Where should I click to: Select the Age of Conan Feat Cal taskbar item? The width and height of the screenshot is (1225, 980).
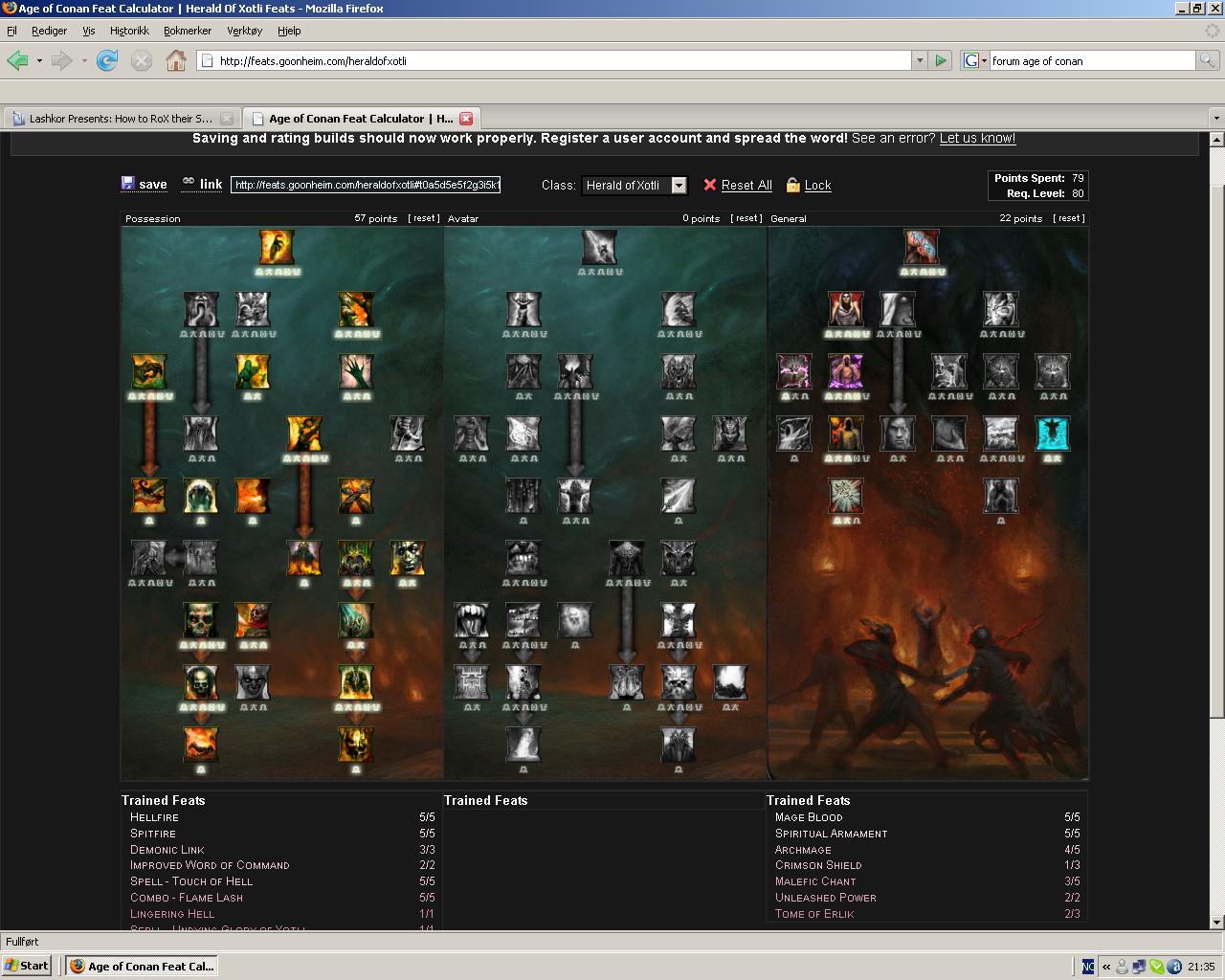click(x=142, y=966)
